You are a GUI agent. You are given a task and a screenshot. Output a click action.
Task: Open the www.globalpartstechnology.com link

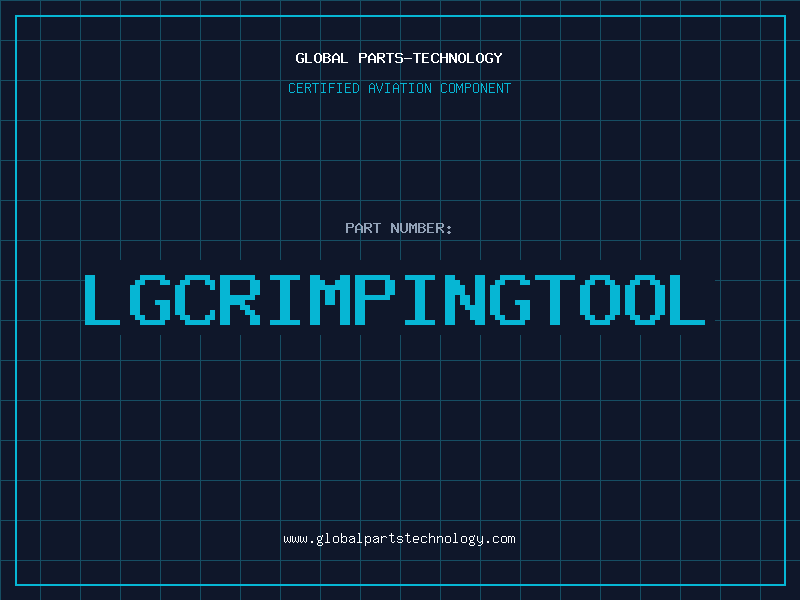399,539
